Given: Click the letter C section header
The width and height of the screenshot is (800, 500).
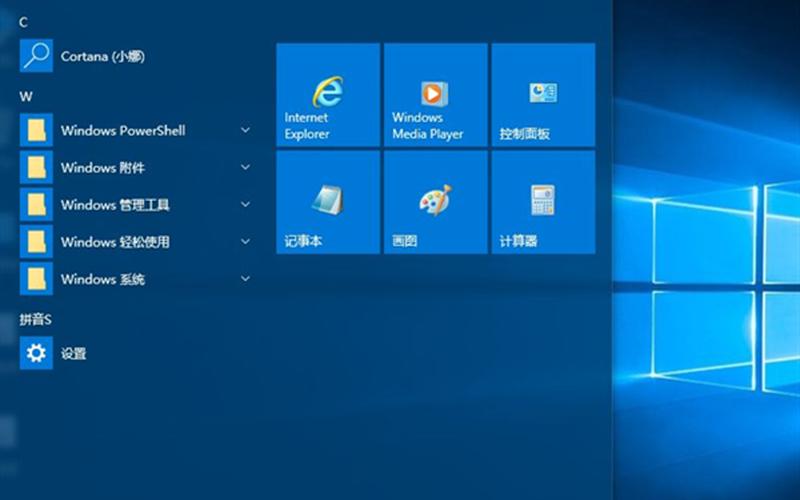Looking at the screenshot, I should 23,22.
